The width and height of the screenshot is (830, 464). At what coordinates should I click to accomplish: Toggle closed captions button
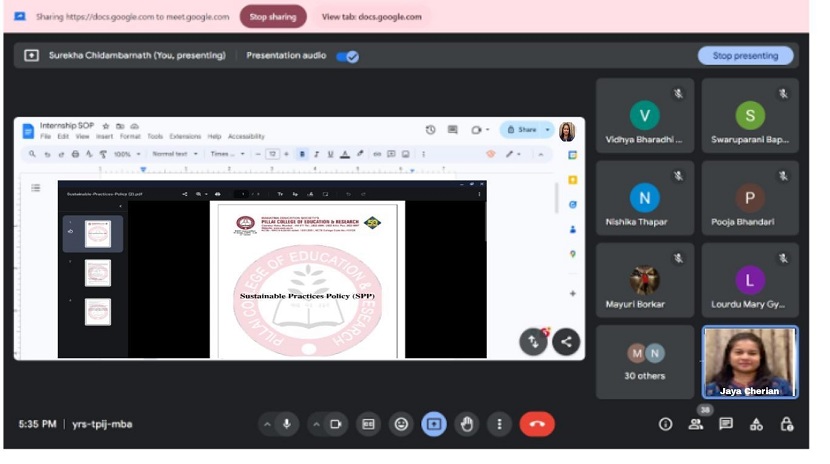point(368,424)
